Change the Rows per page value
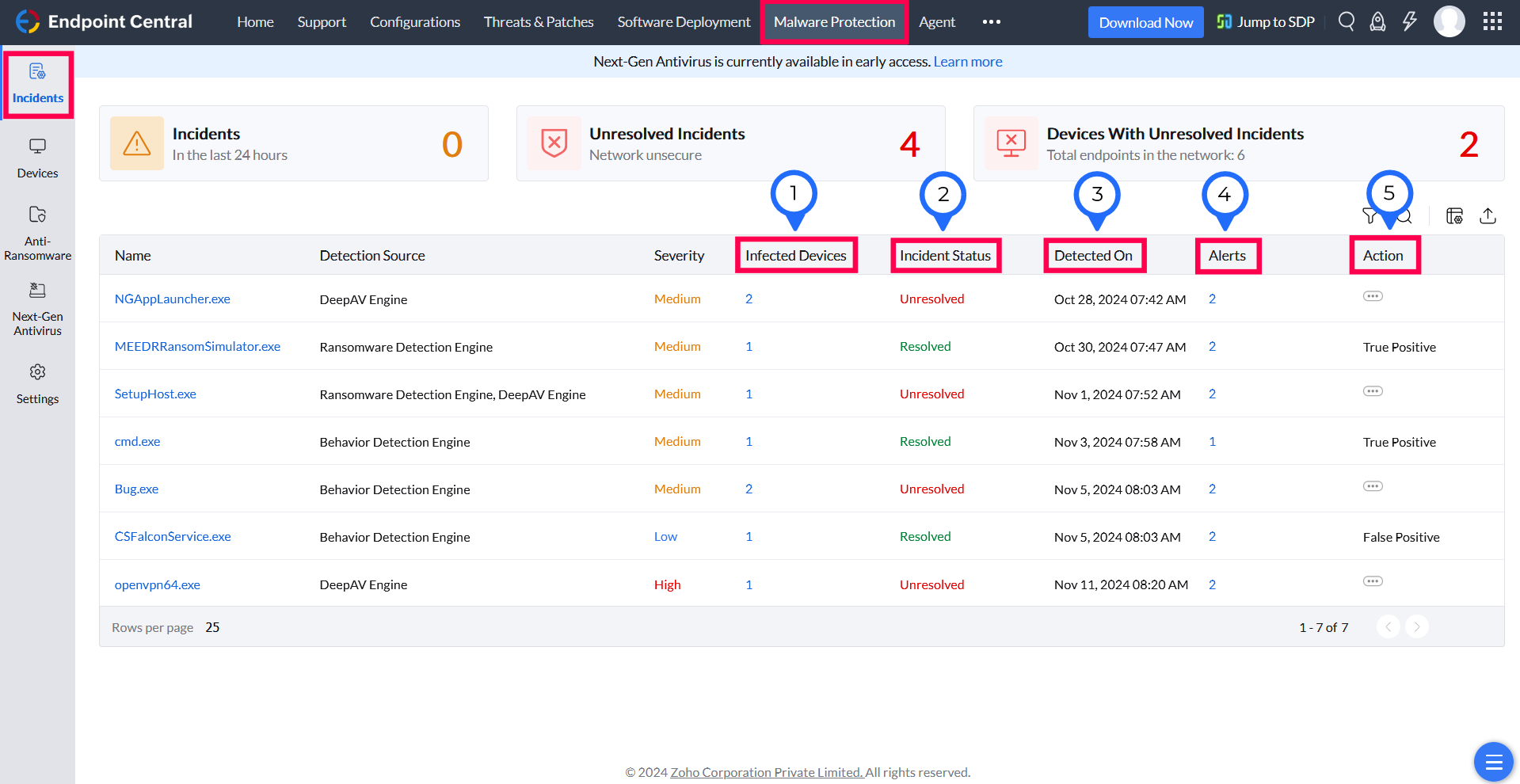The image size is (1520, 784). coord(212,626)
